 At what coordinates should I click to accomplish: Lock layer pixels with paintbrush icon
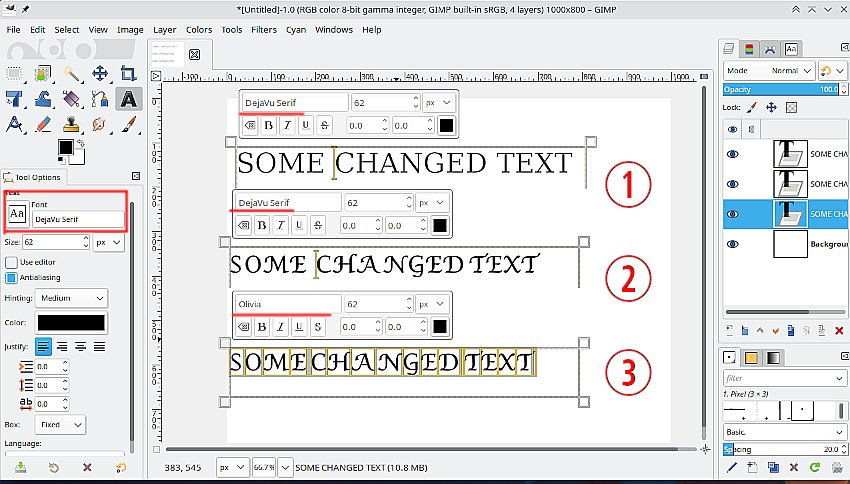[752, 107]
